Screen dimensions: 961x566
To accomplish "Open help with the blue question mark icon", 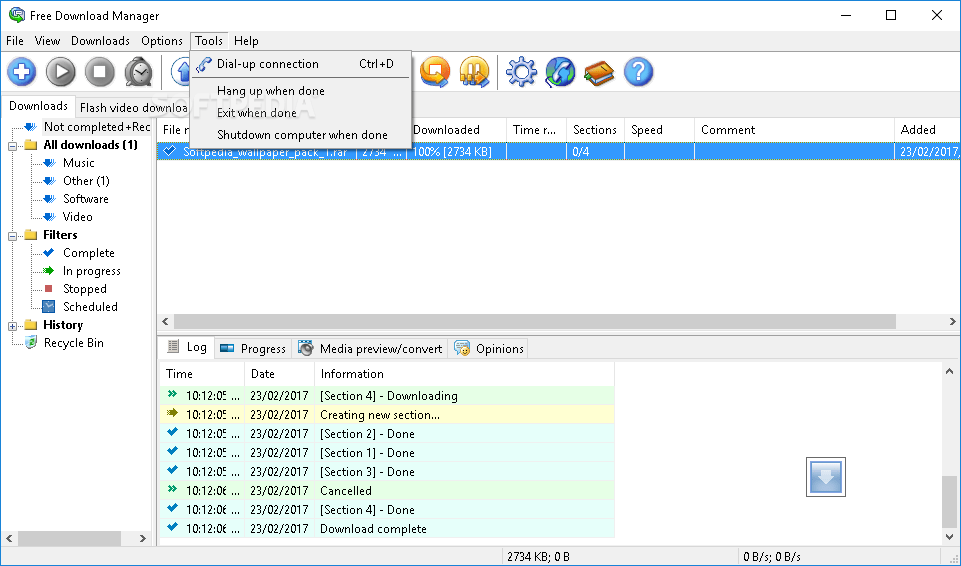I will 639,72.
